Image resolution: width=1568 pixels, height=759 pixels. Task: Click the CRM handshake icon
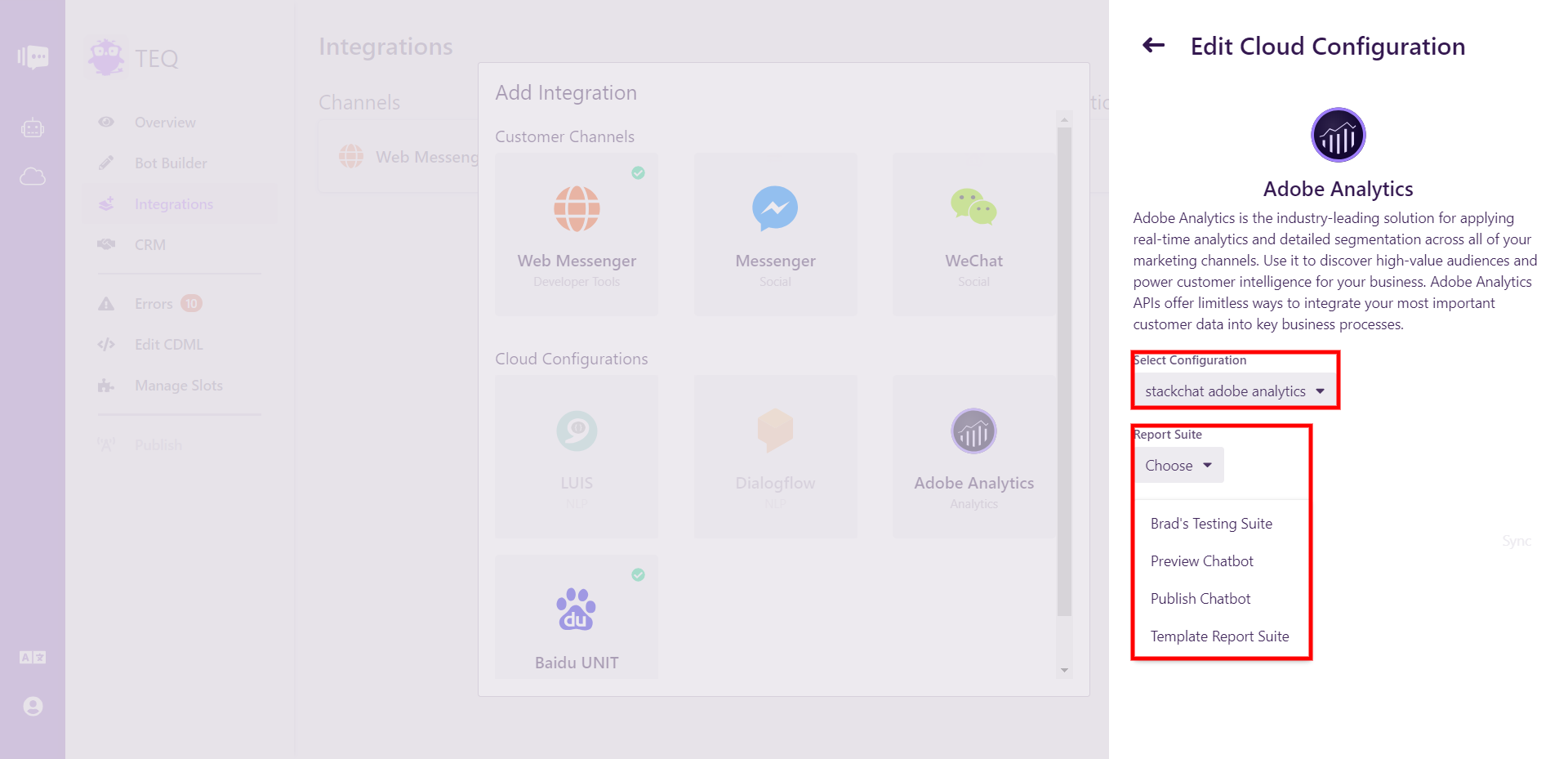(x=106, y=244)
